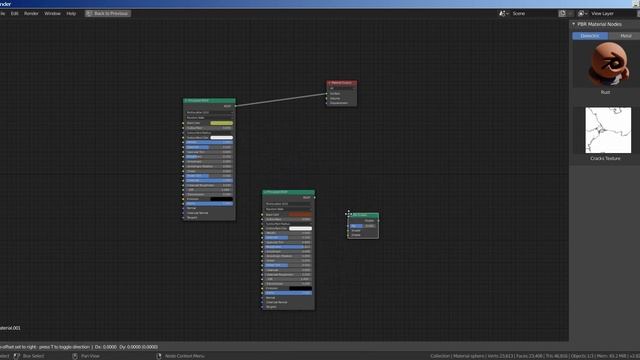Click the Mix Shader output socket

coord(379,221)
